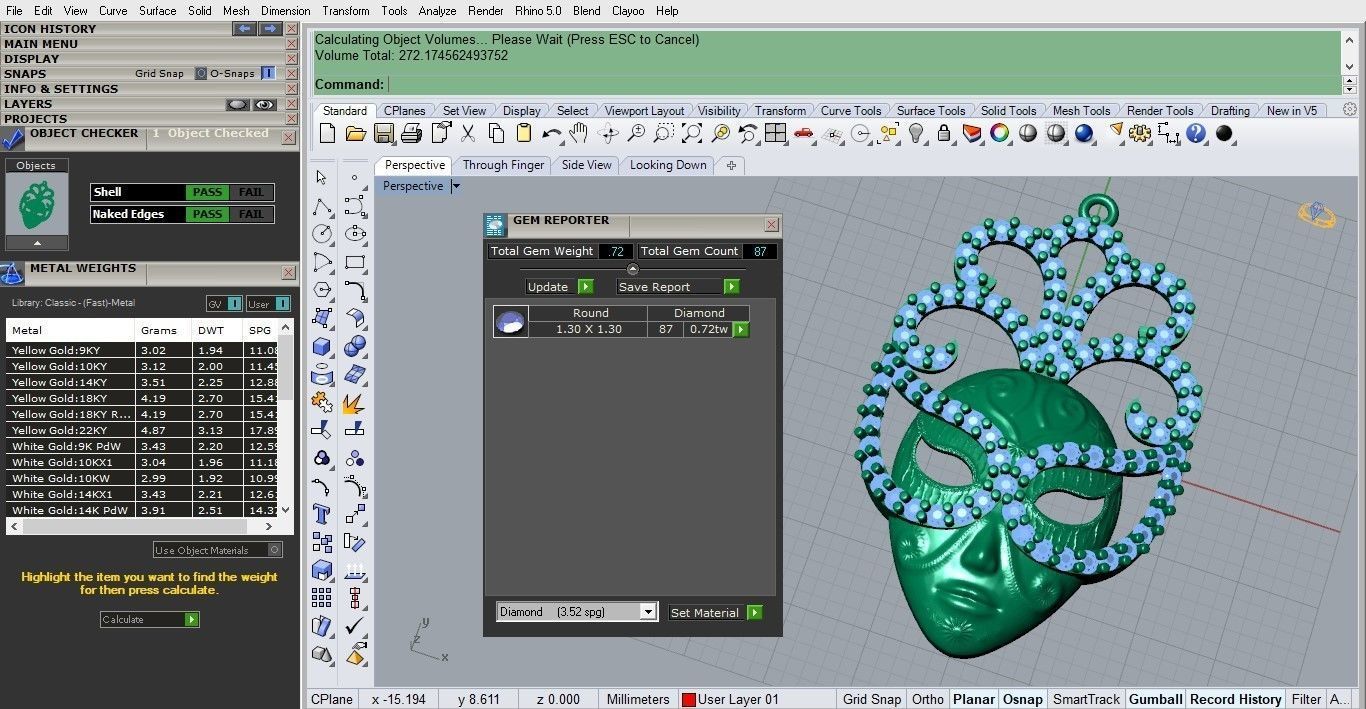Click the blue Help question mark icon
This screenshot has width=1366, height=709.
pos(1197,133)
